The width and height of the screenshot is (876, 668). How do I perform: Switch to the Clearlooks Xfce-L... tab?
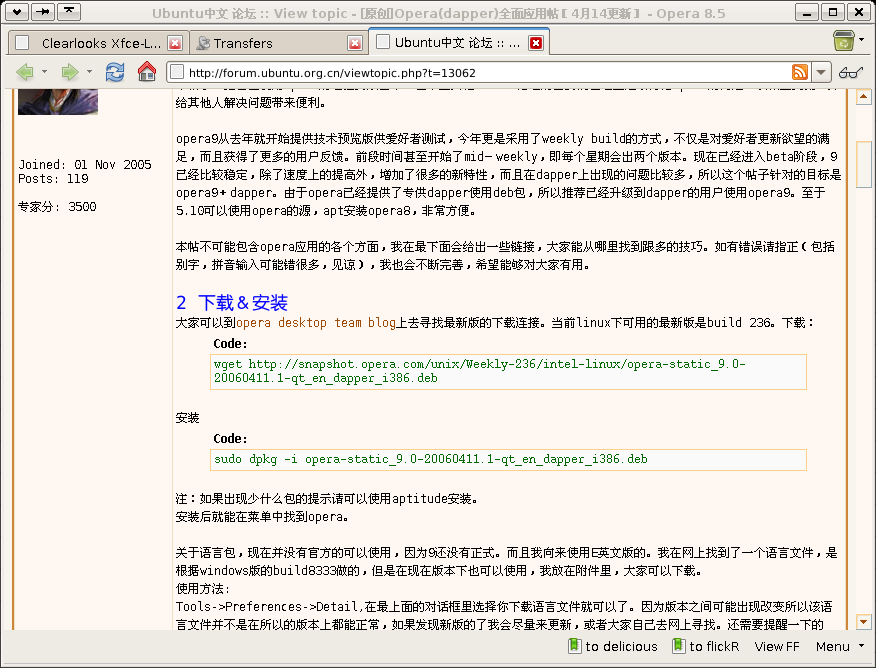point(99,43)
